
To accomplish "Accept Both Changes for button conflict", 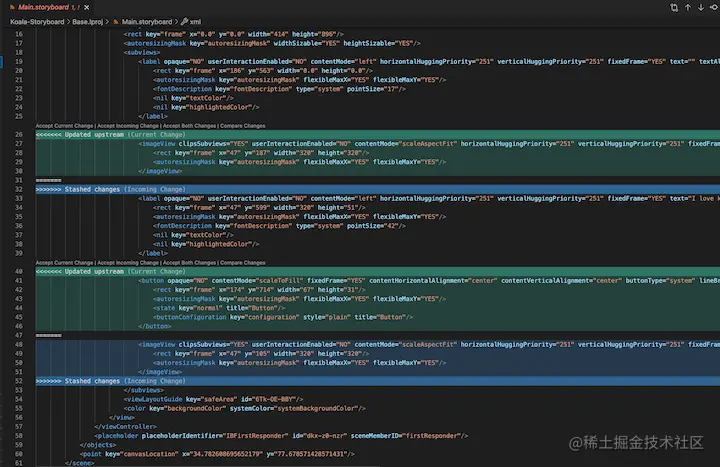I will tap(189, 263).
